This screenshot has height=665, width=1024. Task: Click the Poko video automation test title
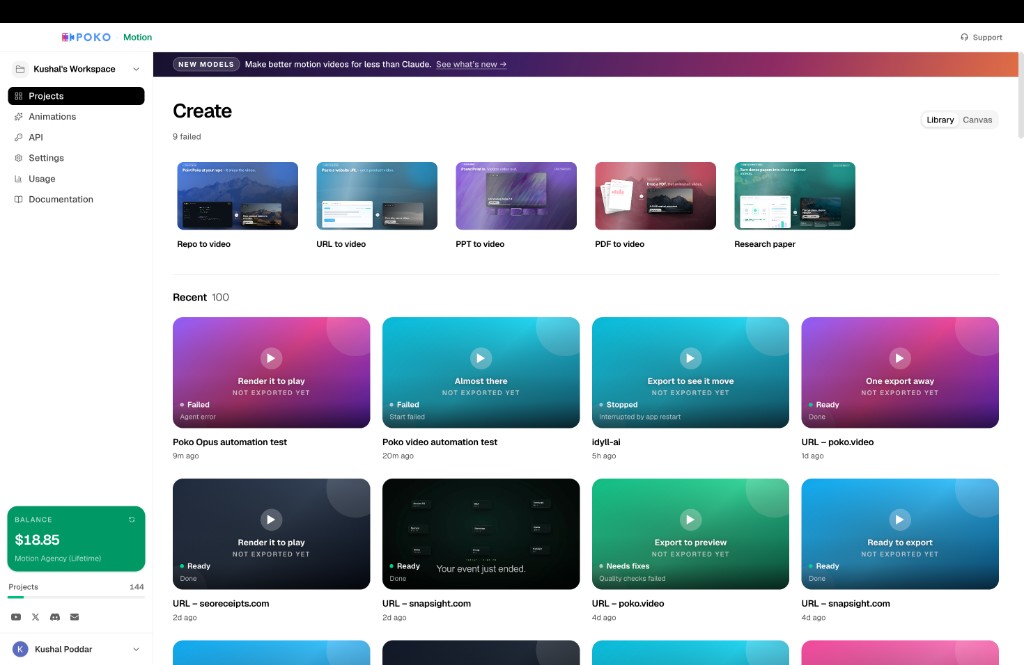pos(440,442)
